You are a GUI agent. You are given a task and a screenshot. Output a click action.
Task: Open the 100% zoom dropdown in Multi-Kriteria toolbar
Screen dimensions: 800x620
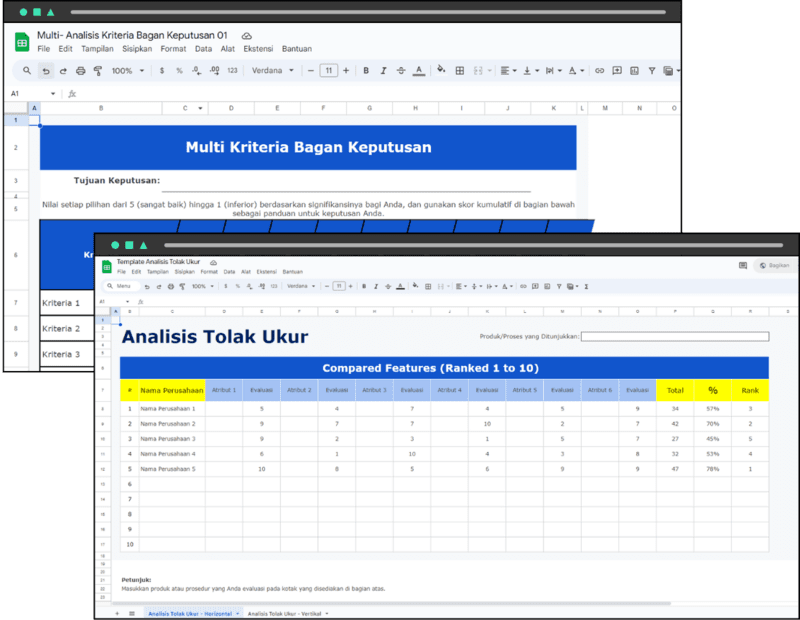pyautogui.click(x=127, y=71)
